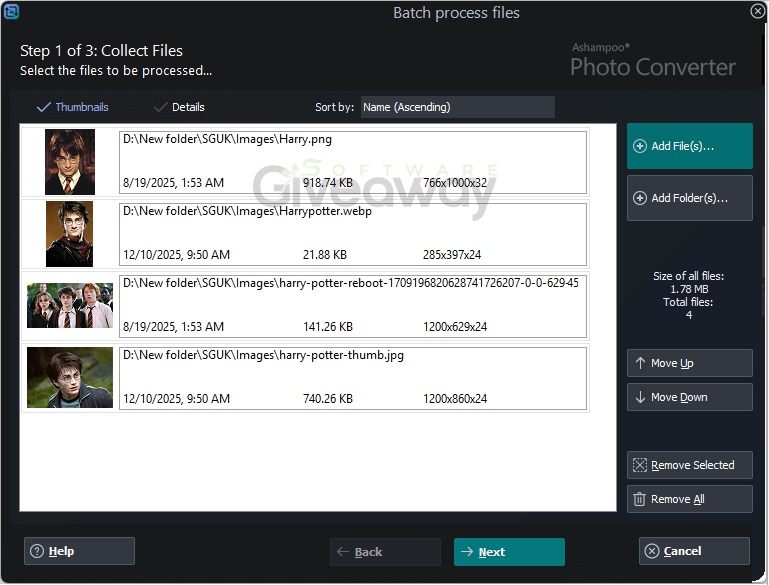769x585 pixels.
Task: Click the 1200x860x24 dimensions value
Action: [x=455, y=399]
